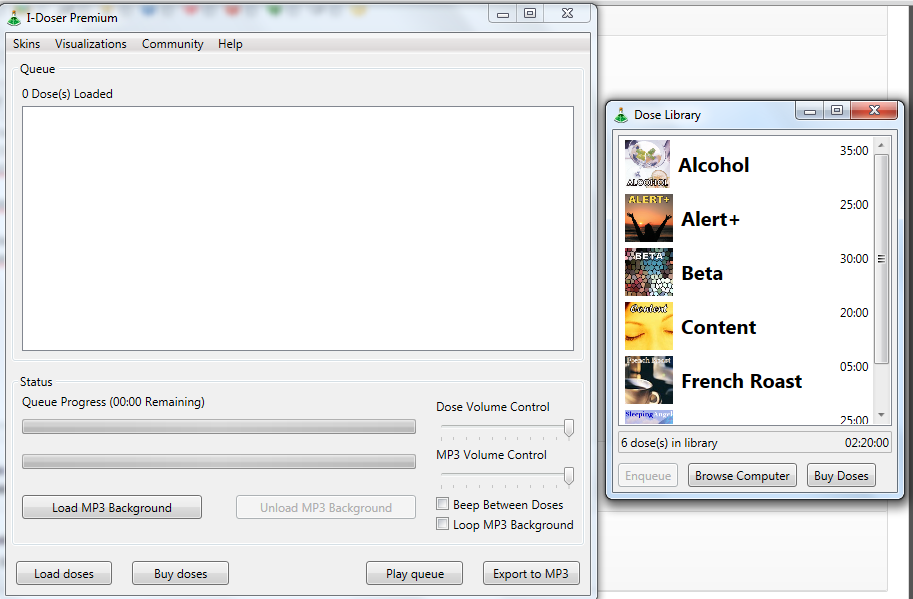Click the Dose Library vertical scrollbar thumb
Screen dimensions: 913x599
click(x=881, y=259)
